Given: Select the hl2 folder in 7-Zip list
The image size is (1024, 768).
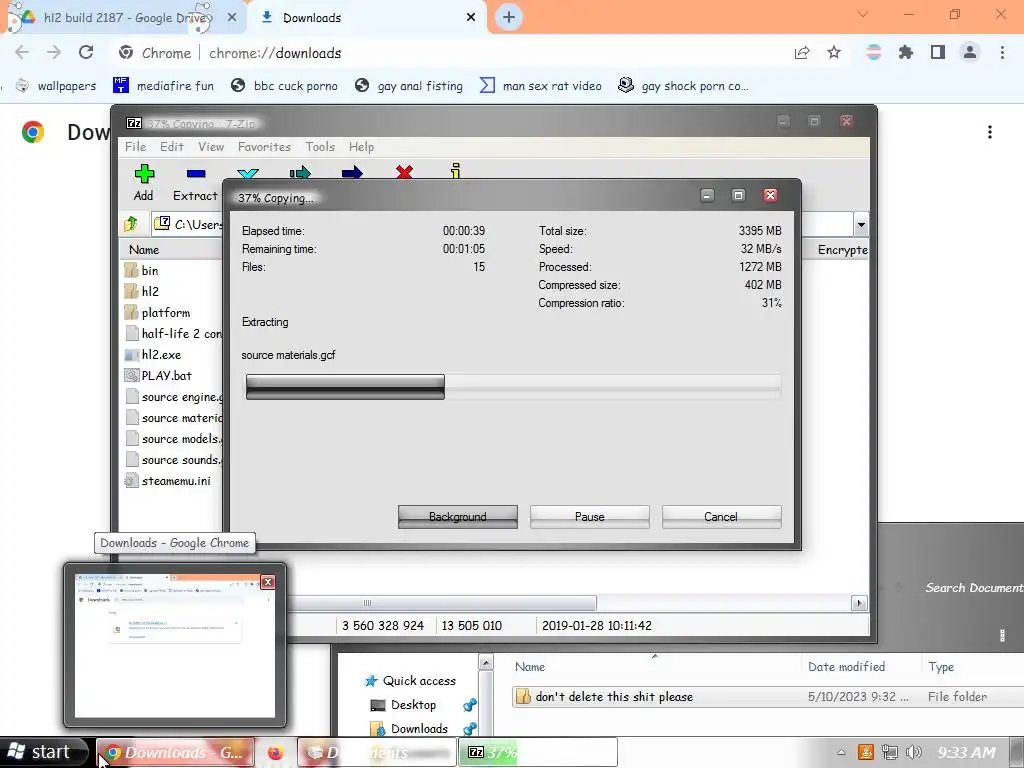Looking at the screenshot, I should (142, 291).
